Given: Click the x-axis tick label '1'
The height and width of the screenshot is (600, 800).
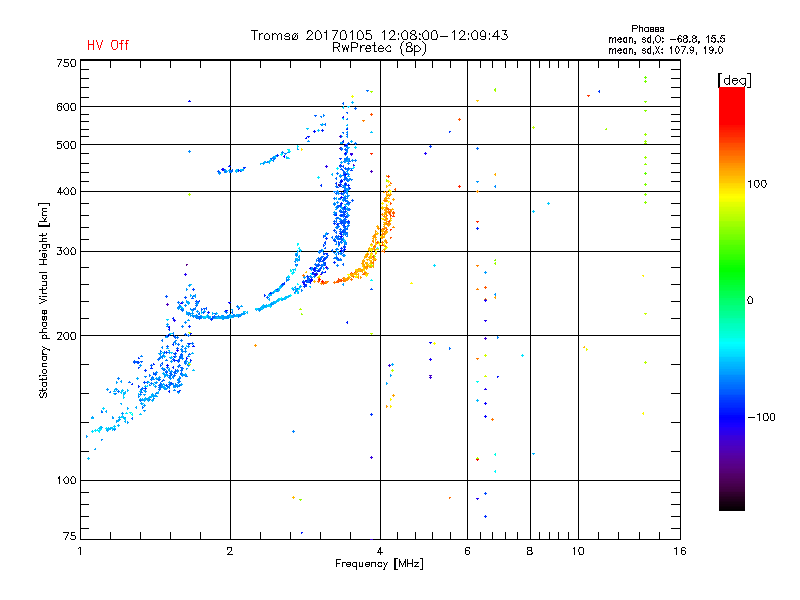Looking at the screenshot, I should pyautogui.click(x=81, y=551).
